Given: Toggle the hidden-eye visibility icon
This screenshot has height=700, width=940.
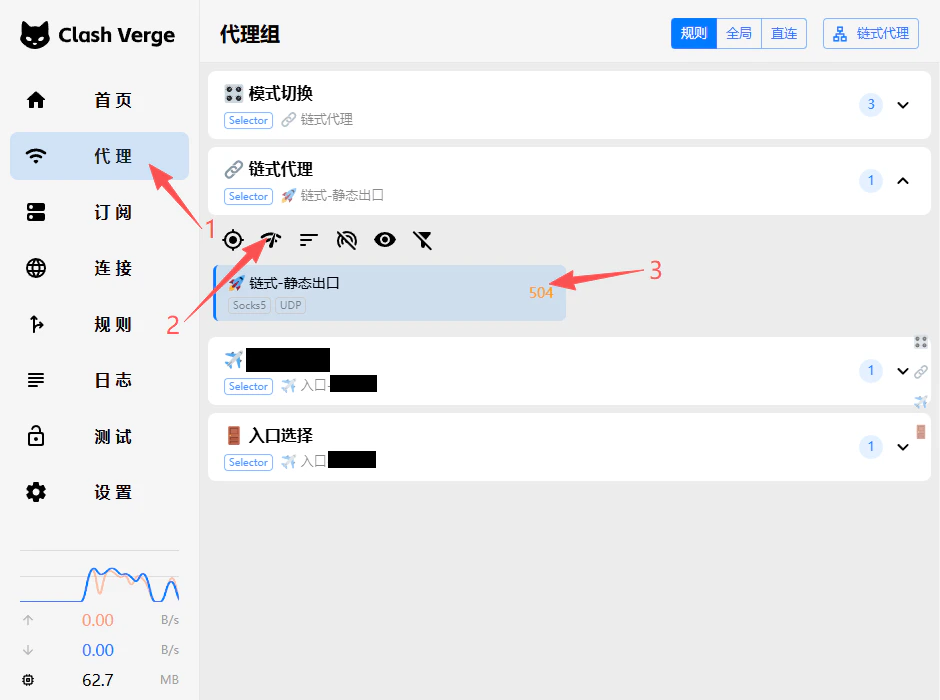Looking at the screenshot, I should coord(346,240).
